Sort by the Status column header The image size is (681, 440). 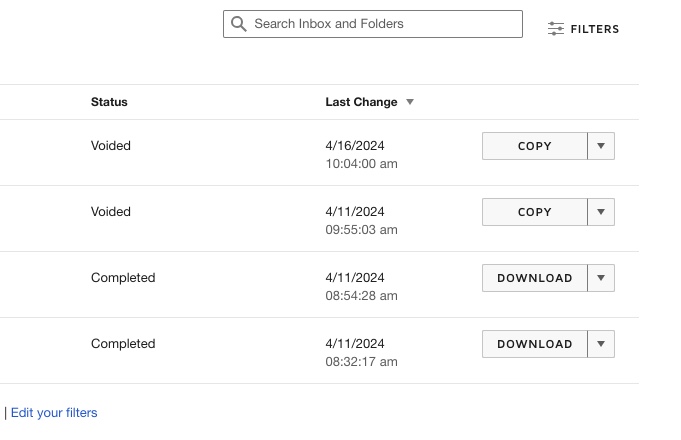point(109,102)
